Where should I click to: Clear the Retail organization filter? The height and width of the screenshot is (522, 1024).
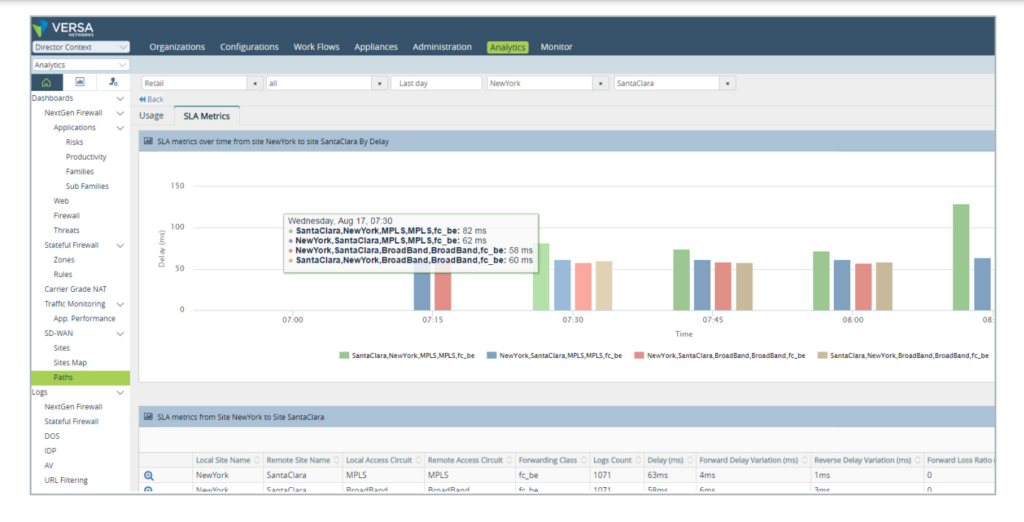pos(255,84)
